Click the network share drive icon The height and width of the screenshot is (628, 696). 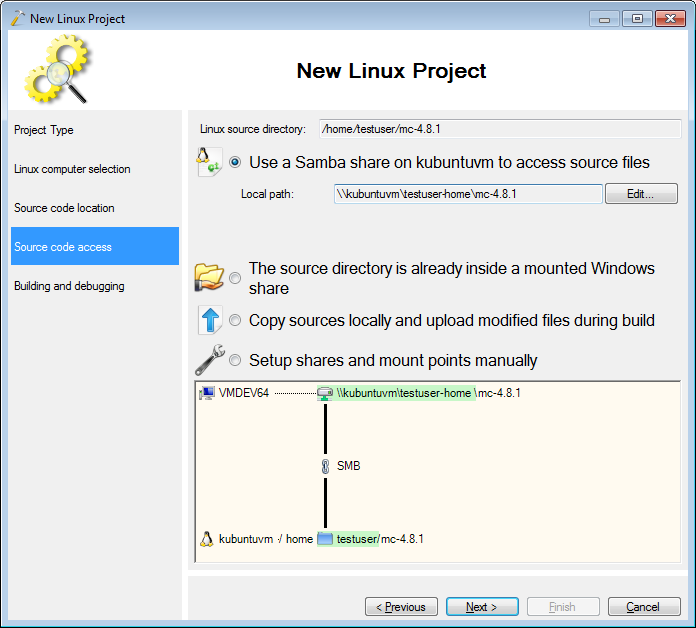pyautogui.click(x=325, y=393)
